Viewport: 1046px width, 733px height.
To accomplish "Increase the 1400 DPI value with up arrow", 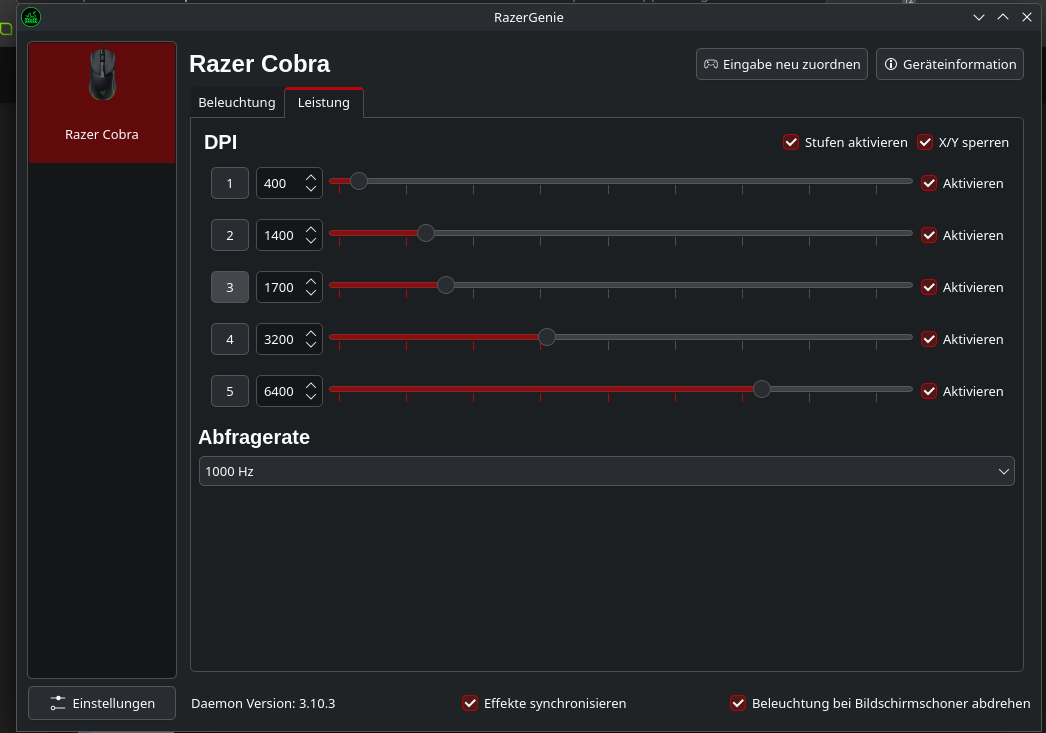I will click(x=311, y=229).
